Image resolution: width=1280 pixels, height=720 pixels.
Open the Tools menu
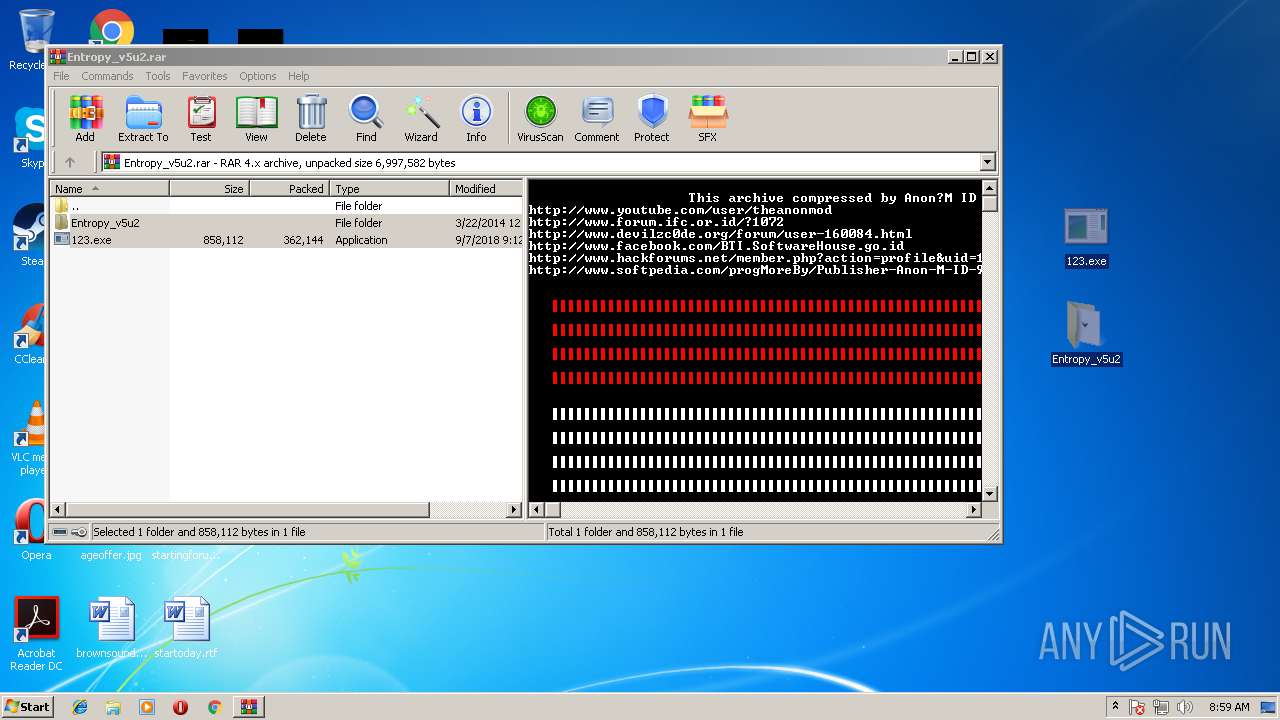158,76
